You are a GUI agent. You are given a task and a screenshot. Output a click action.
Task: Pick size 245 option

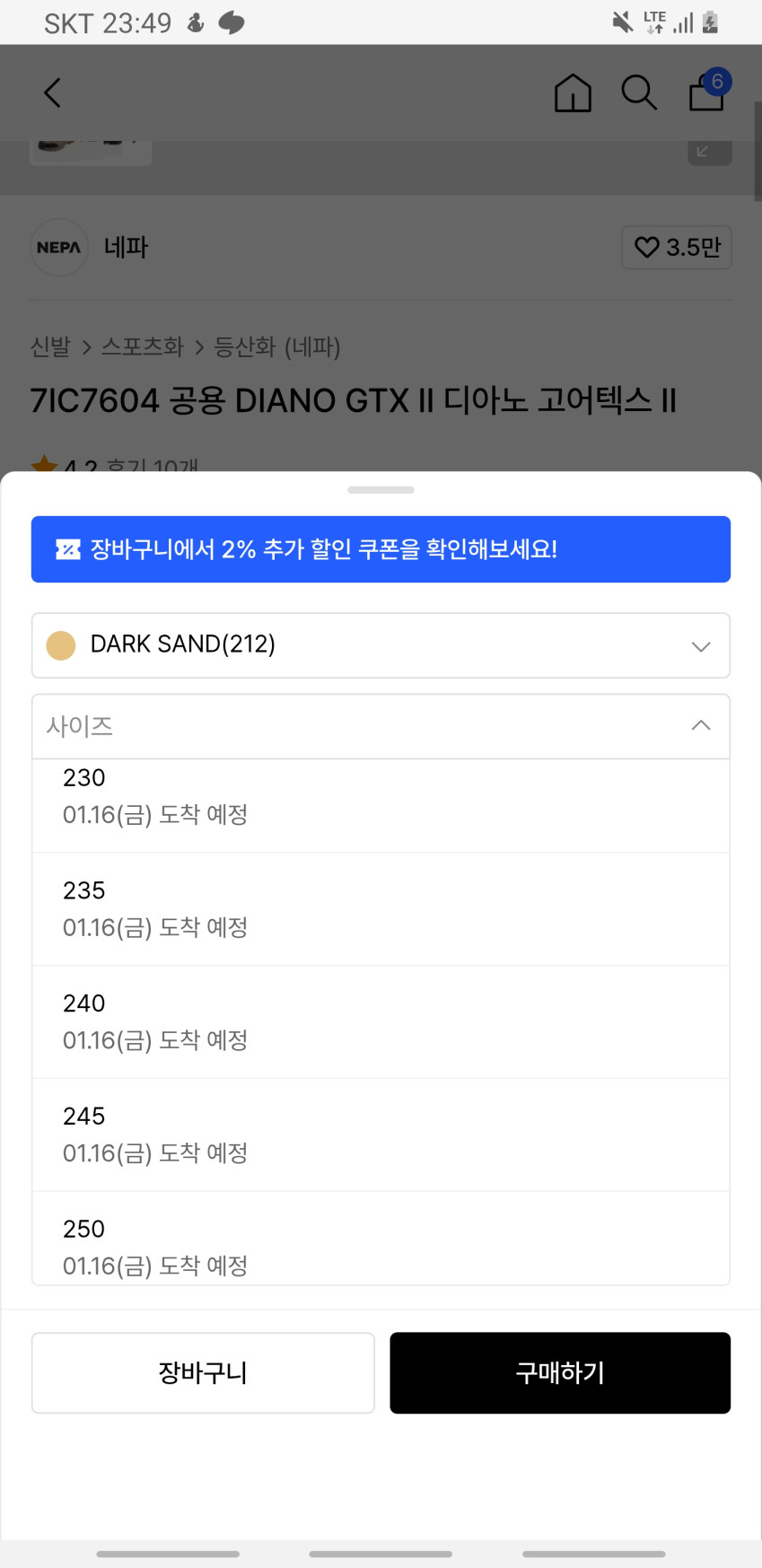tap(381, 1135)
